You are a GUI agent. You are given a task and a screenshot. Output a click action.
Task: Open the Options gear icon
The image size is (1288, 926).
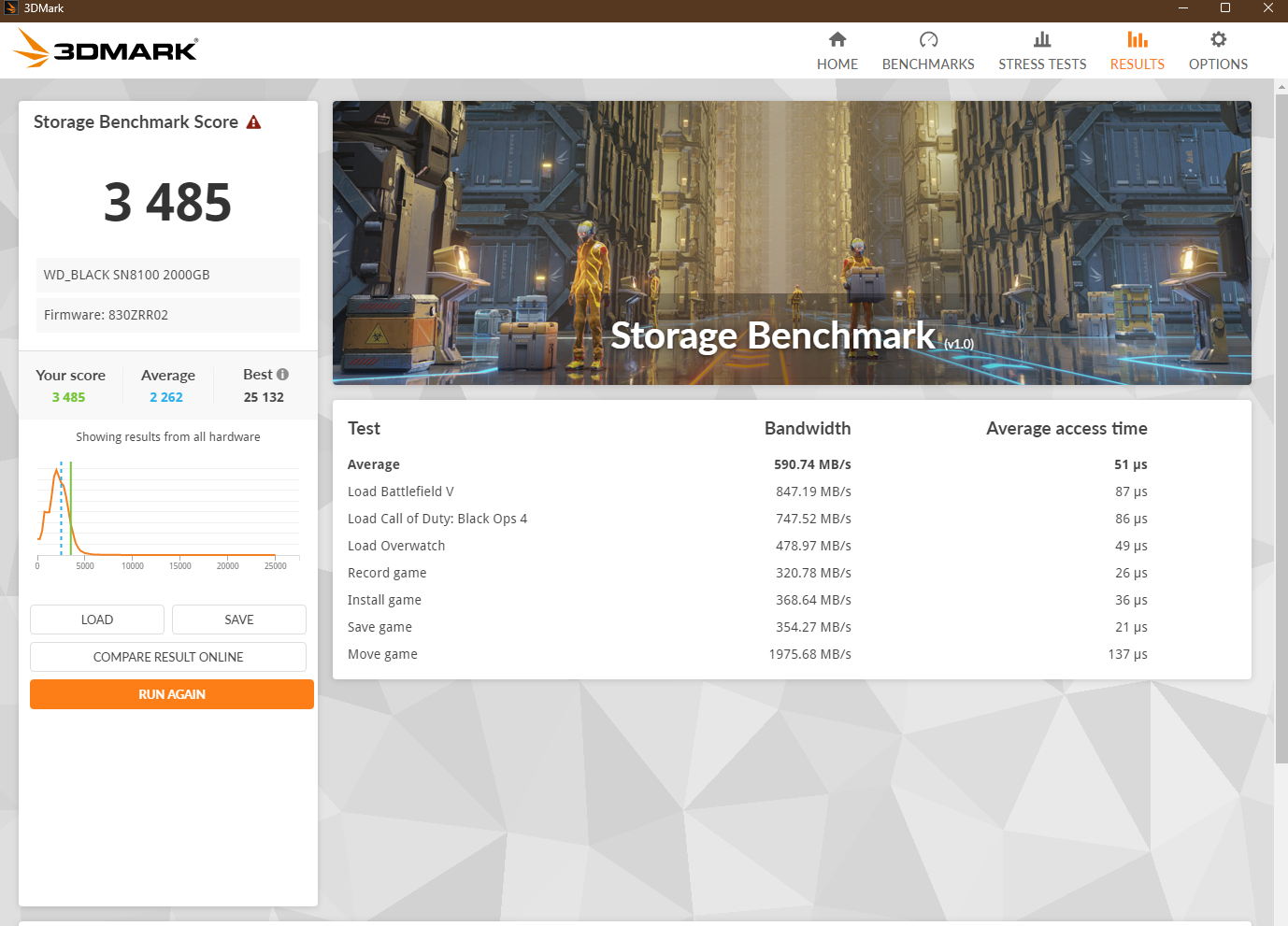(x=1218, y=39)
